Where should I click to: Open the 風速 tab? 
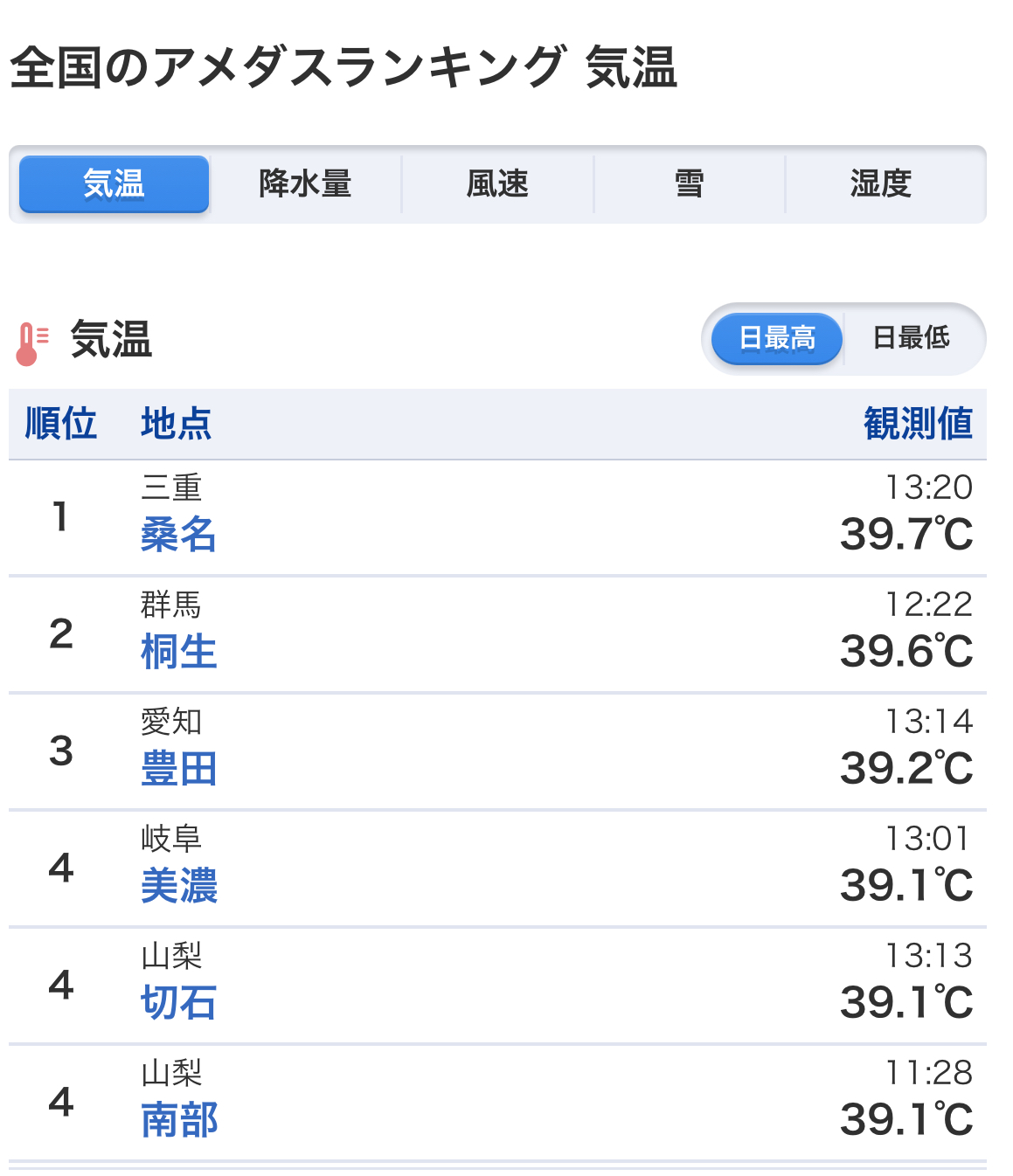[x=497, y=184]
